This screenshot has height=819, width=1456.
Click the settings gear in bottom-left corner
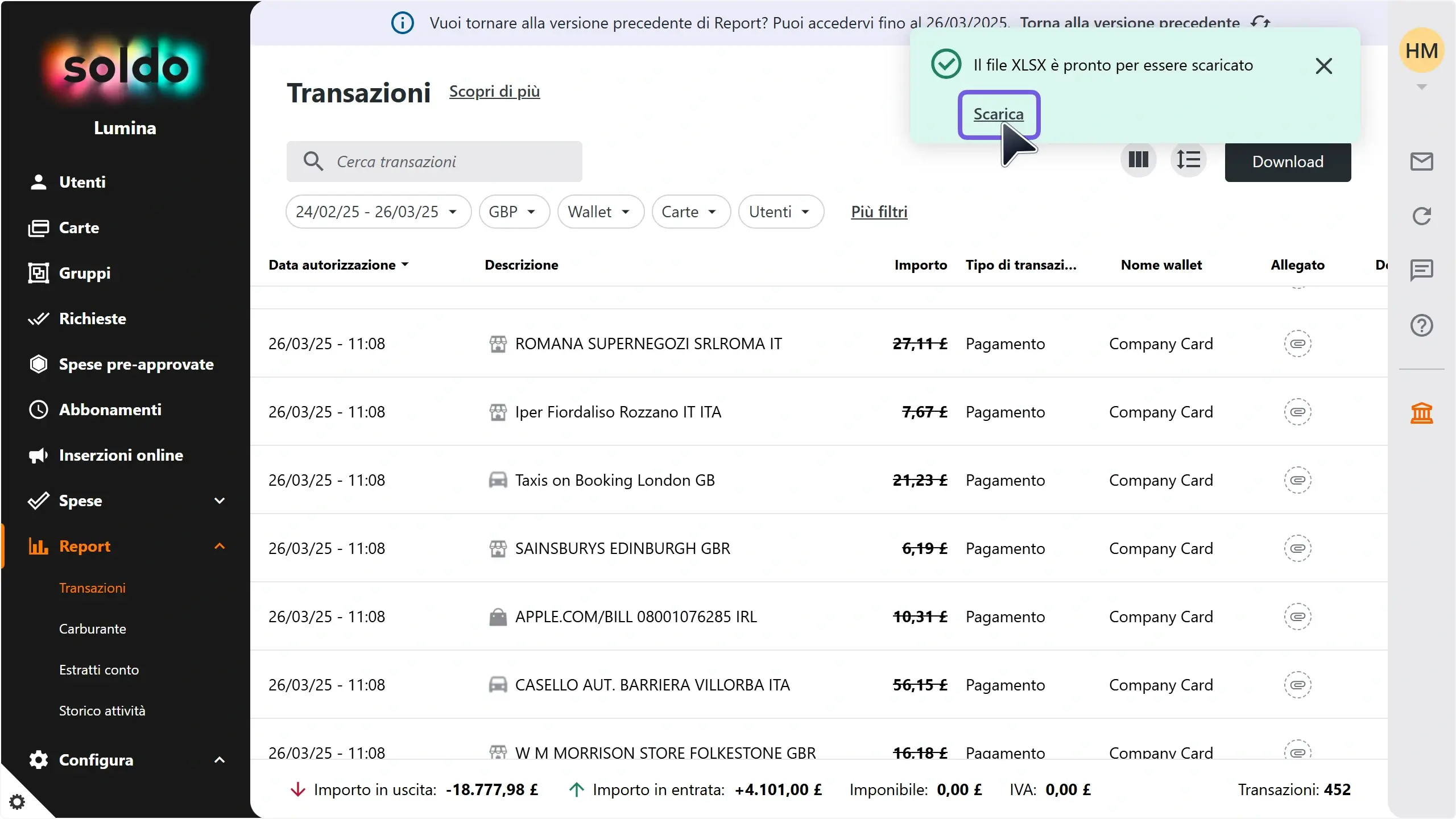pos(17,802)
